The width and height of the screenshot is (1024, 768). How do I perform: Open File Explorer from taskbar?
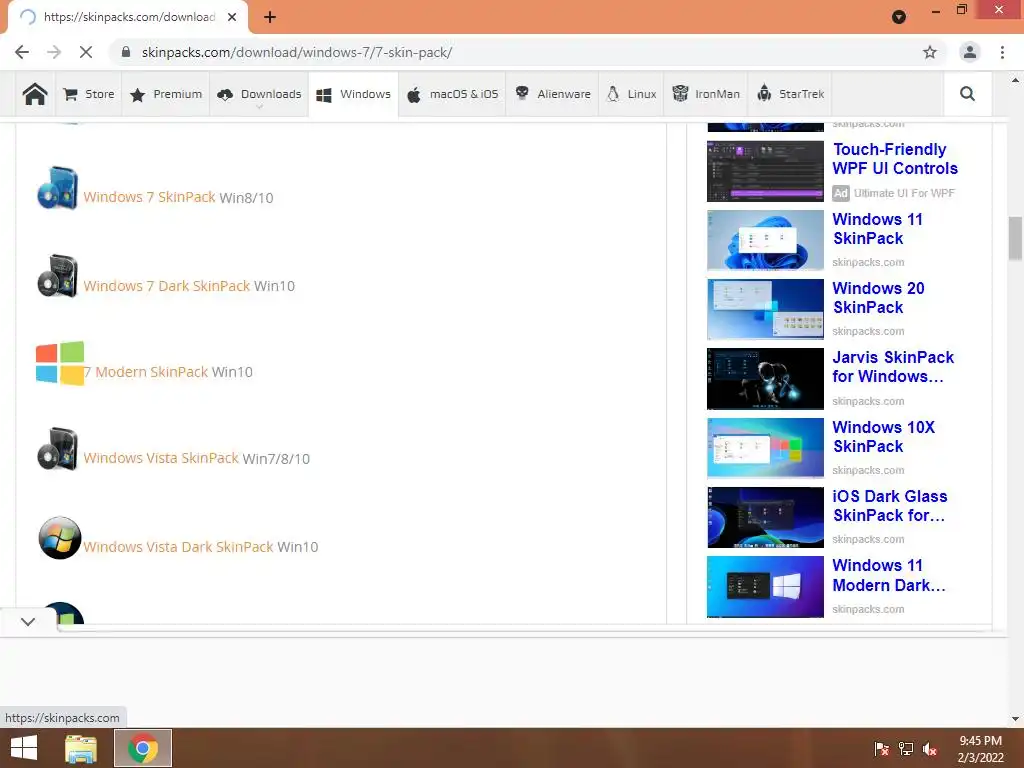81,748
